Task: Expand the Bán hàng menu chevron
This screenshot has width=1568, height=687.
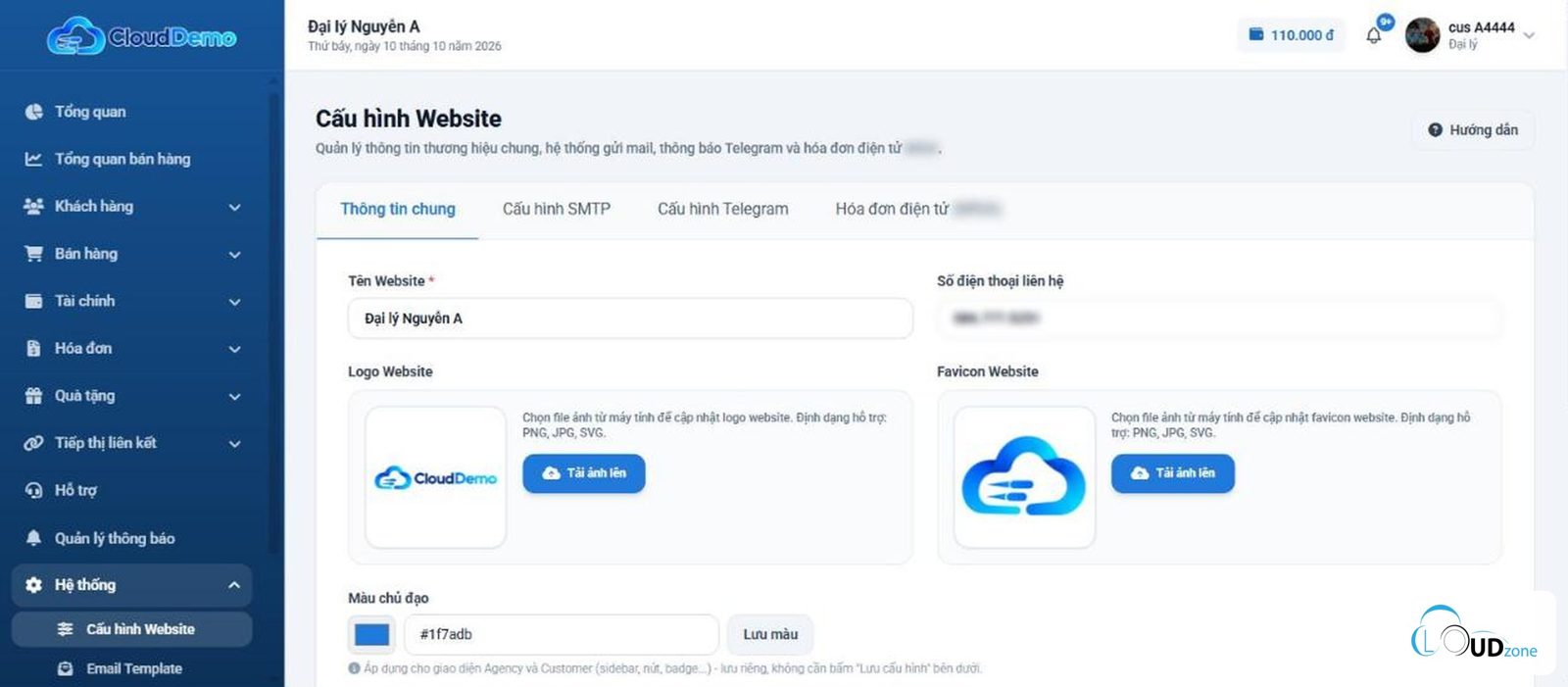Action: click(234, 255)
